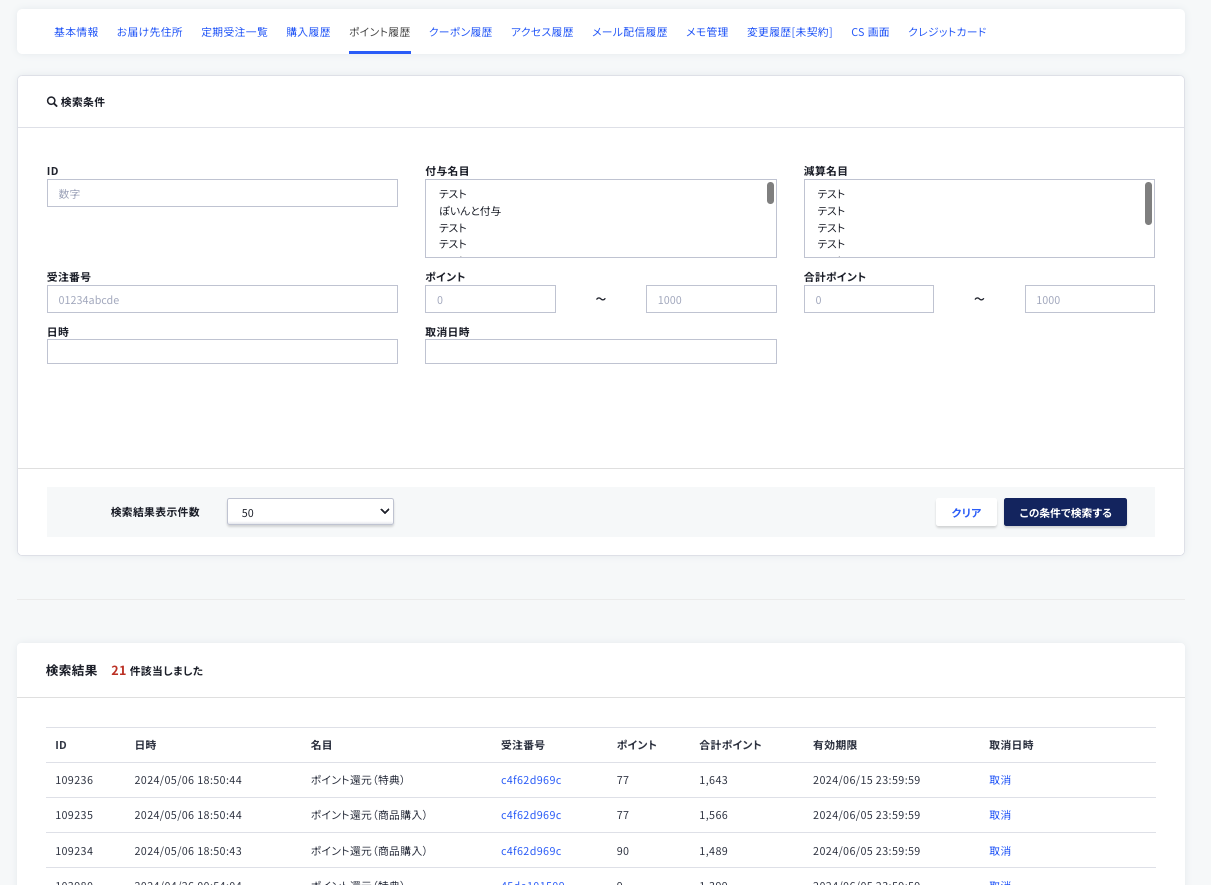Go to the クレジットカード tab
The width and height of the screenshot is (1211, 885).
[947, 32]
